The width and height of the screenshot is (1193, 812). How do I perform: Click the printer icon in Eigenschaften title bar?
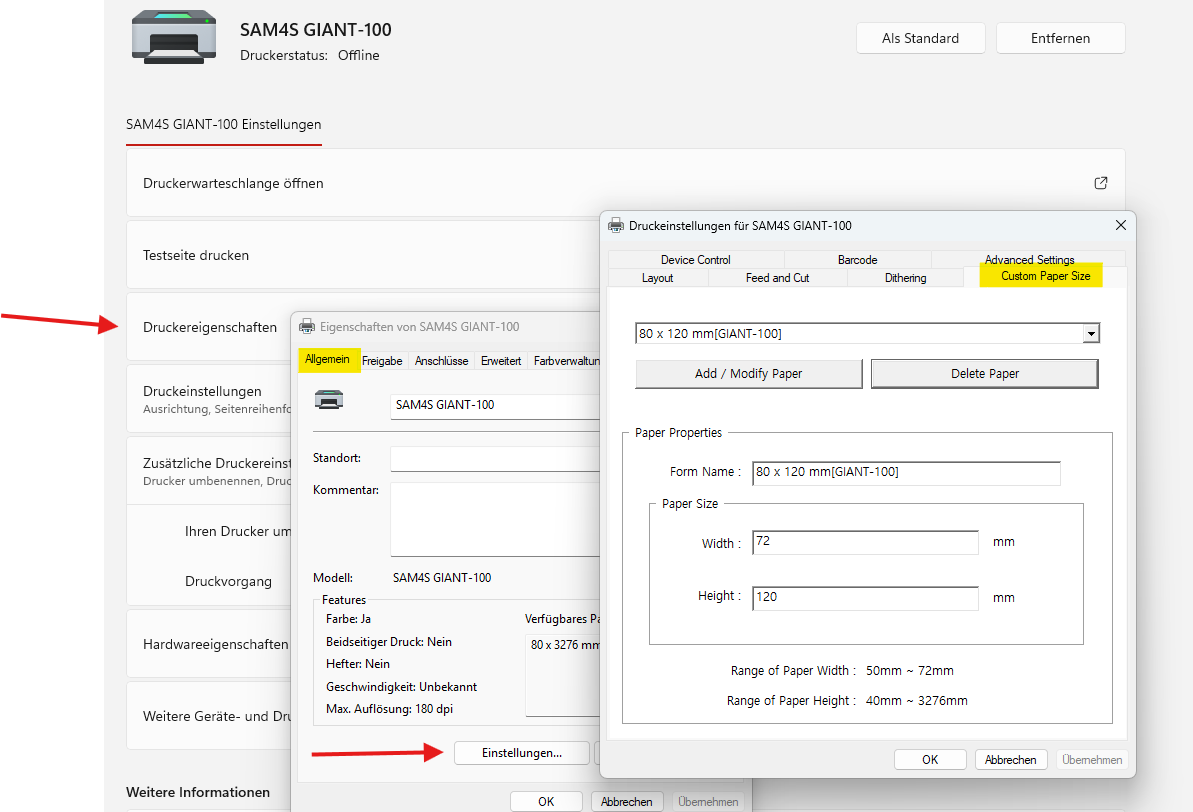307,326
